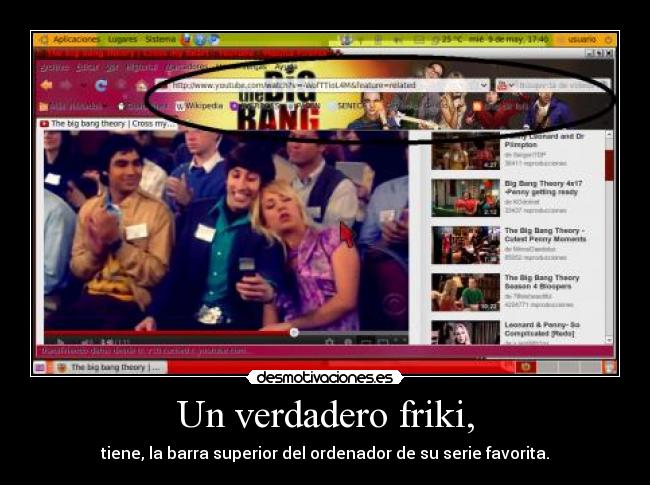650x485 pixels.
Task: Switch to the first workspace in the switcher
Action: click(526, 367)
